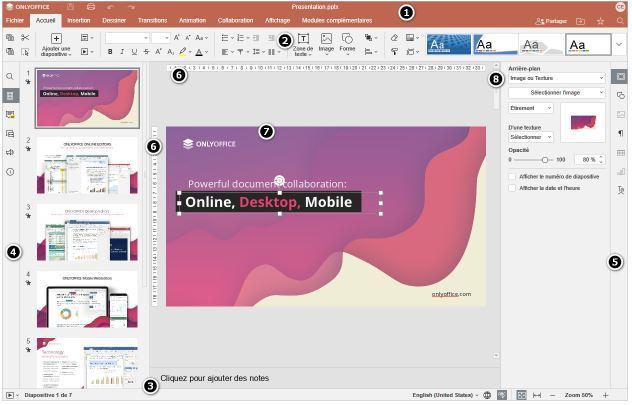Image resolution: width=632 pixels, height=405 pixels.
Task: Click the Fit to width icon in status bar
Action: [537, 395]
